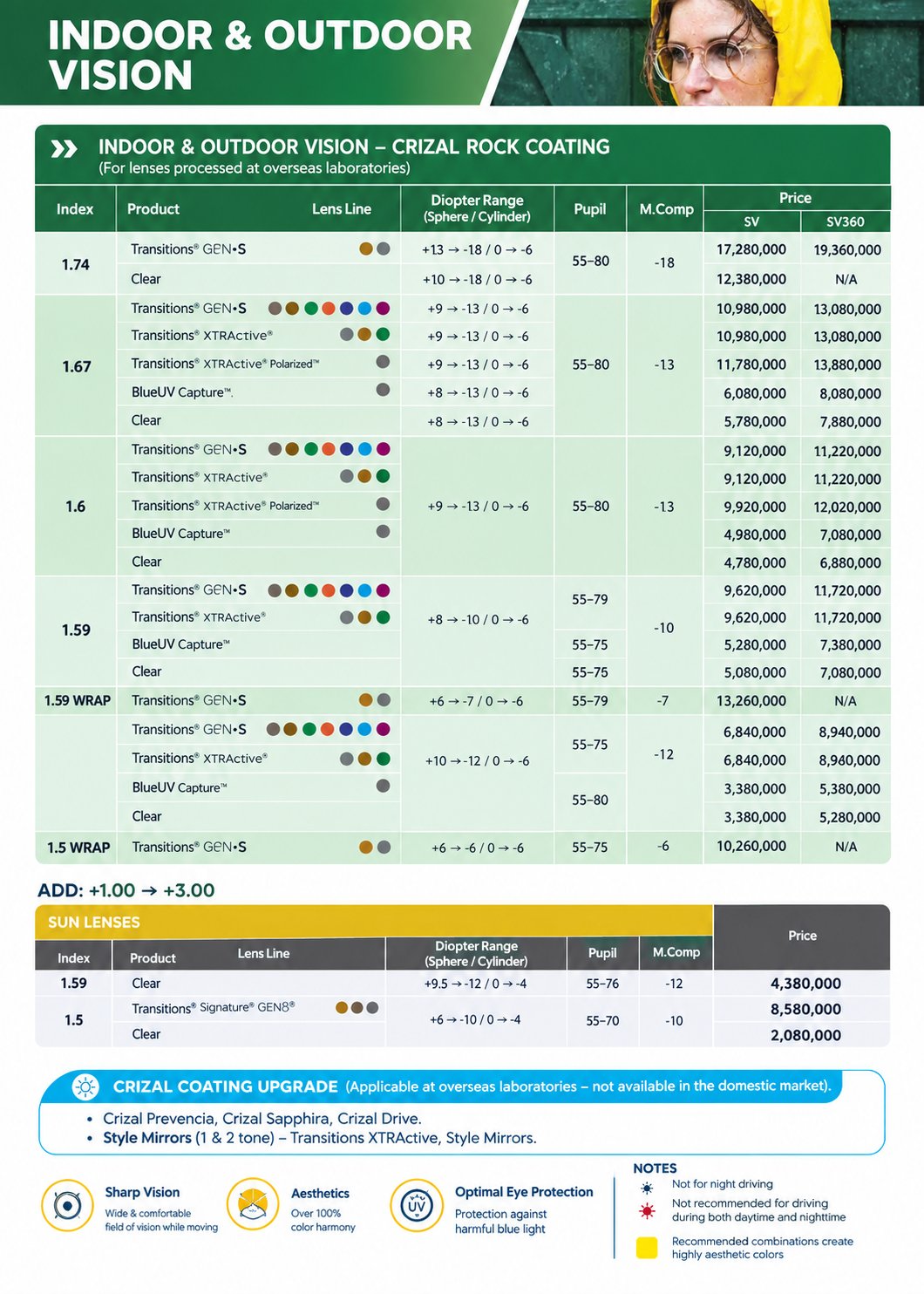The image size is (924, 1294).
Task: Click the sun icon next to Crizal Coating Upgrade
Action: (85, 1086)
